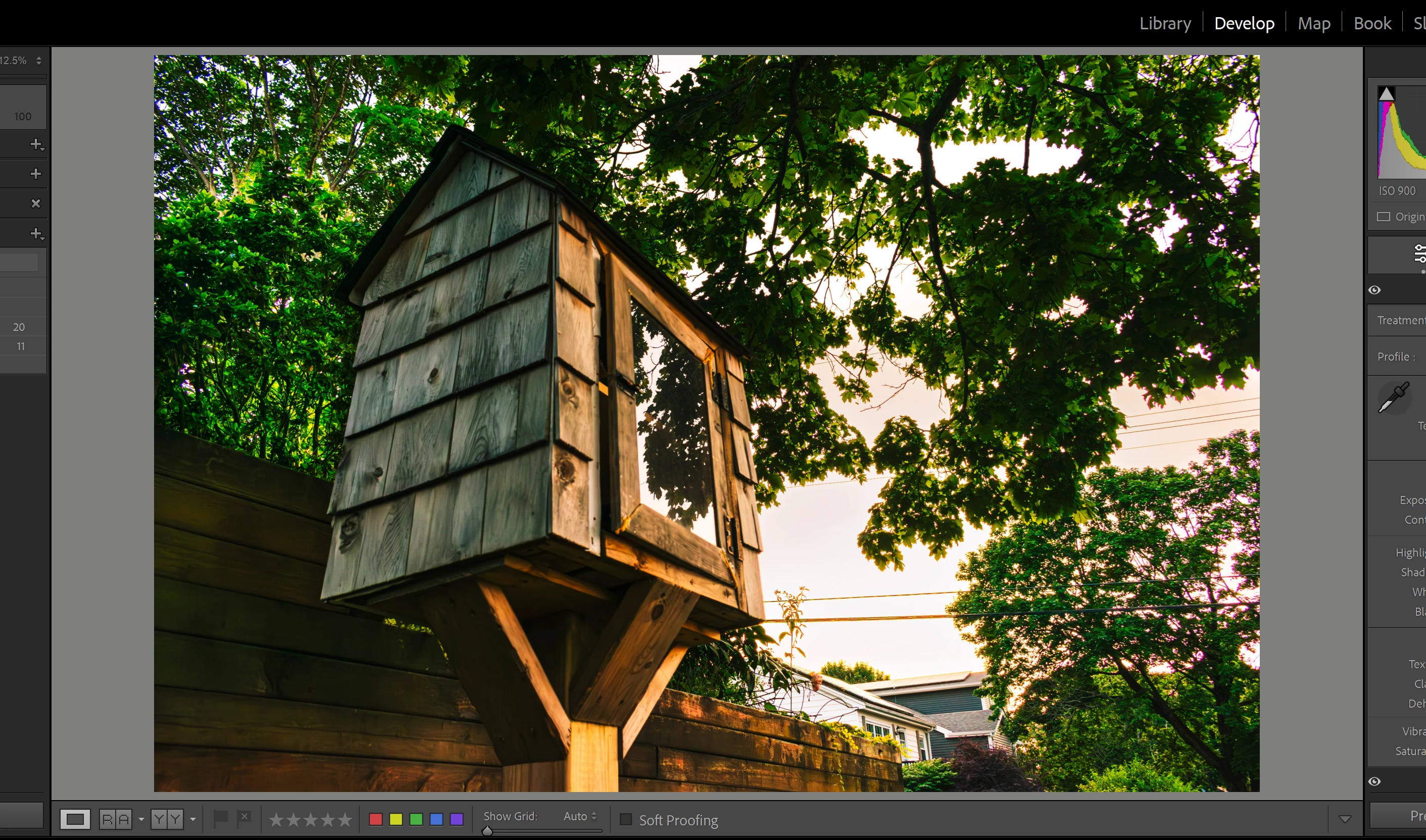Click the zoom percentage stepper
The height and width of the screenshot is (840, 1426).
tap(38, 61)
